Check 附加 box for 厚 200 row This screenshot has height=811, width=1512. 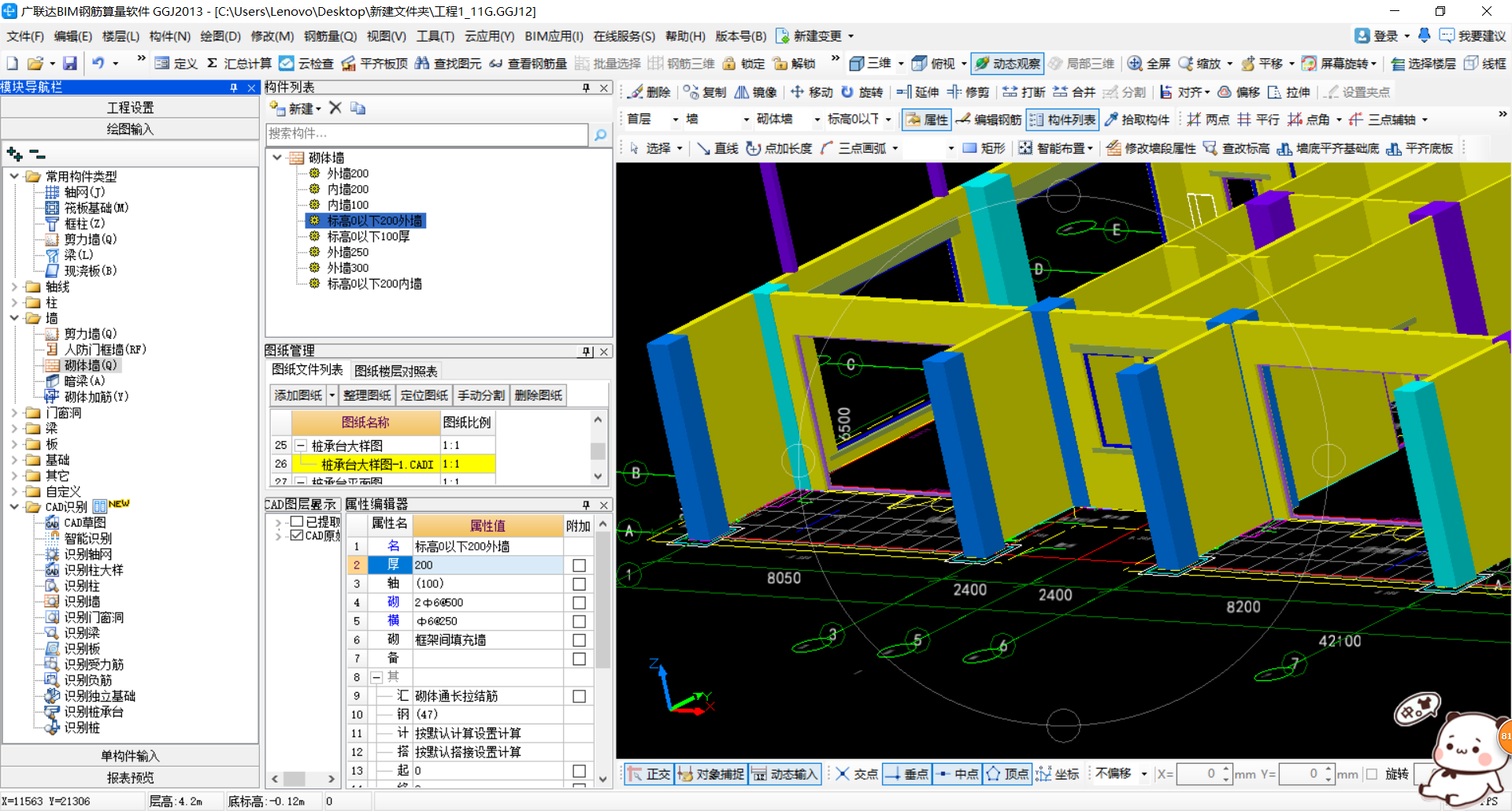579,565
